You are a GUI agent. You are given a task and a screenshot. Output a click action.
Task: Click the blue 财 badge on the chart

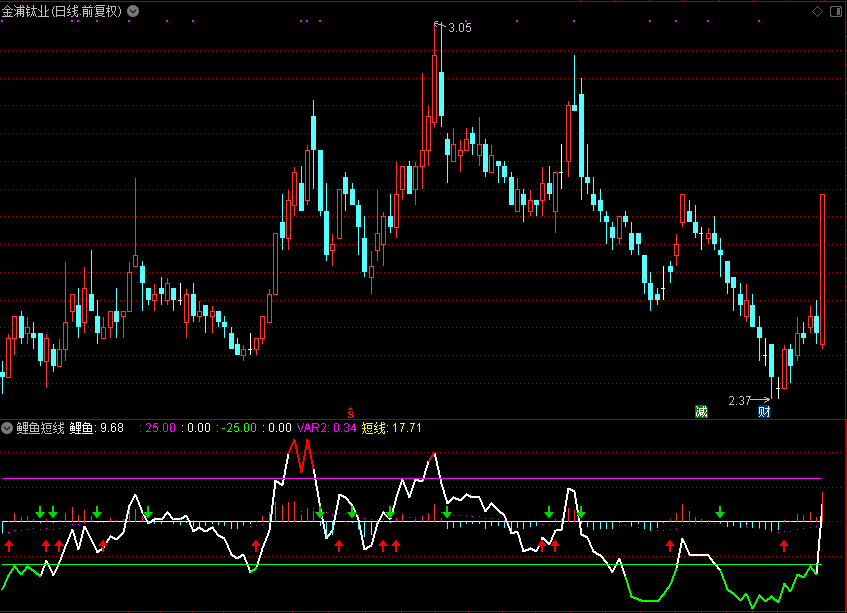point(764,412)
